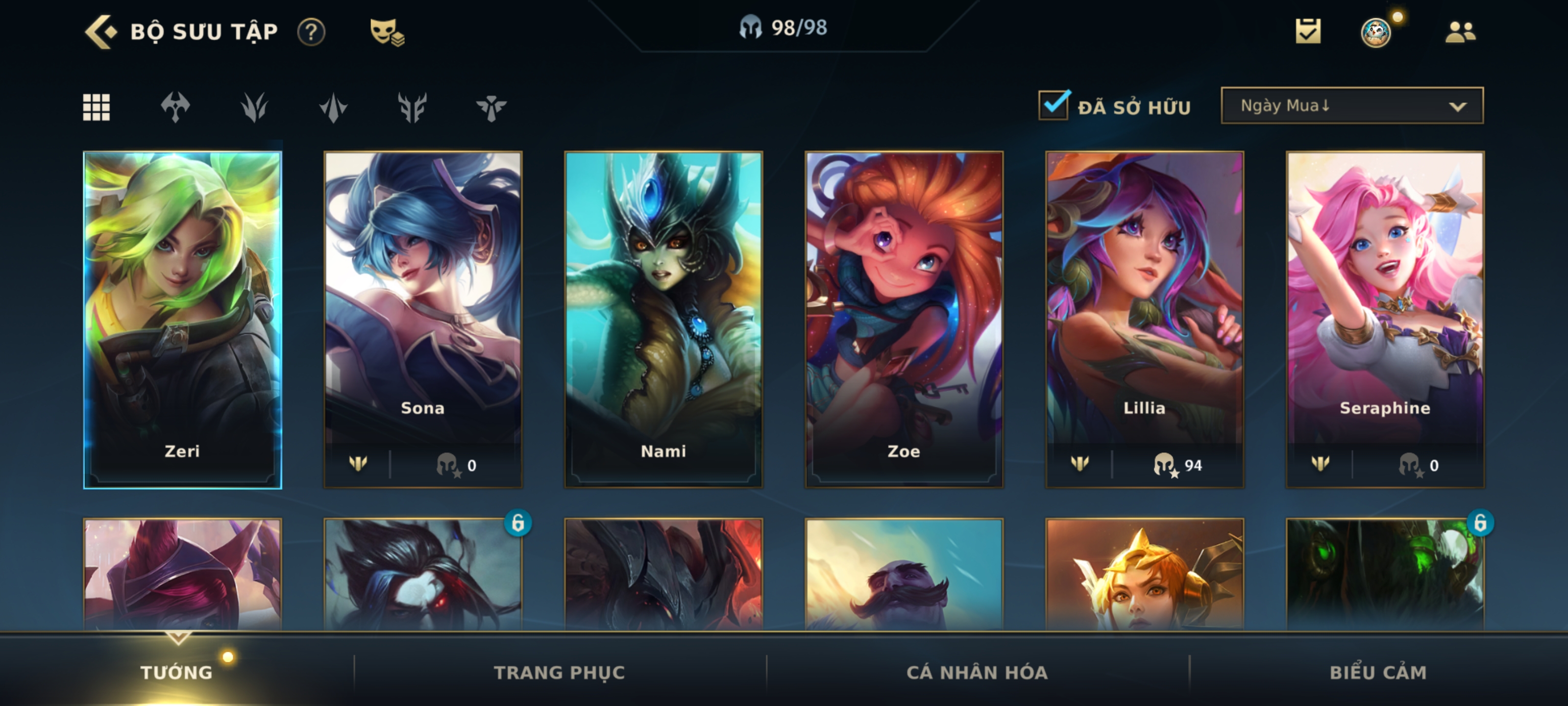Open the friends list icon
This screenshot has height=706, width=1568.
click(x=1460, y=31)
